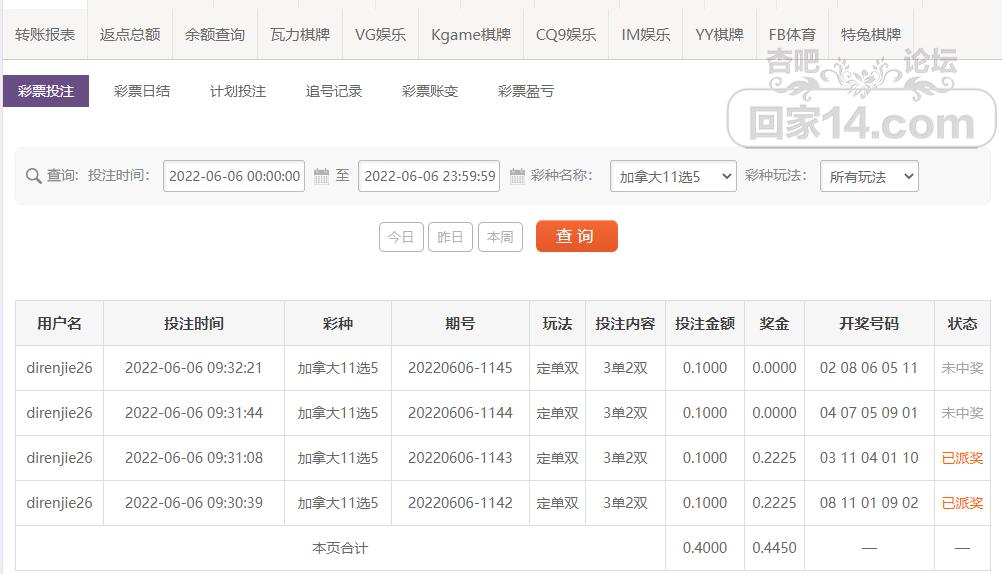Click the 状态 column header

pos(962,323)
